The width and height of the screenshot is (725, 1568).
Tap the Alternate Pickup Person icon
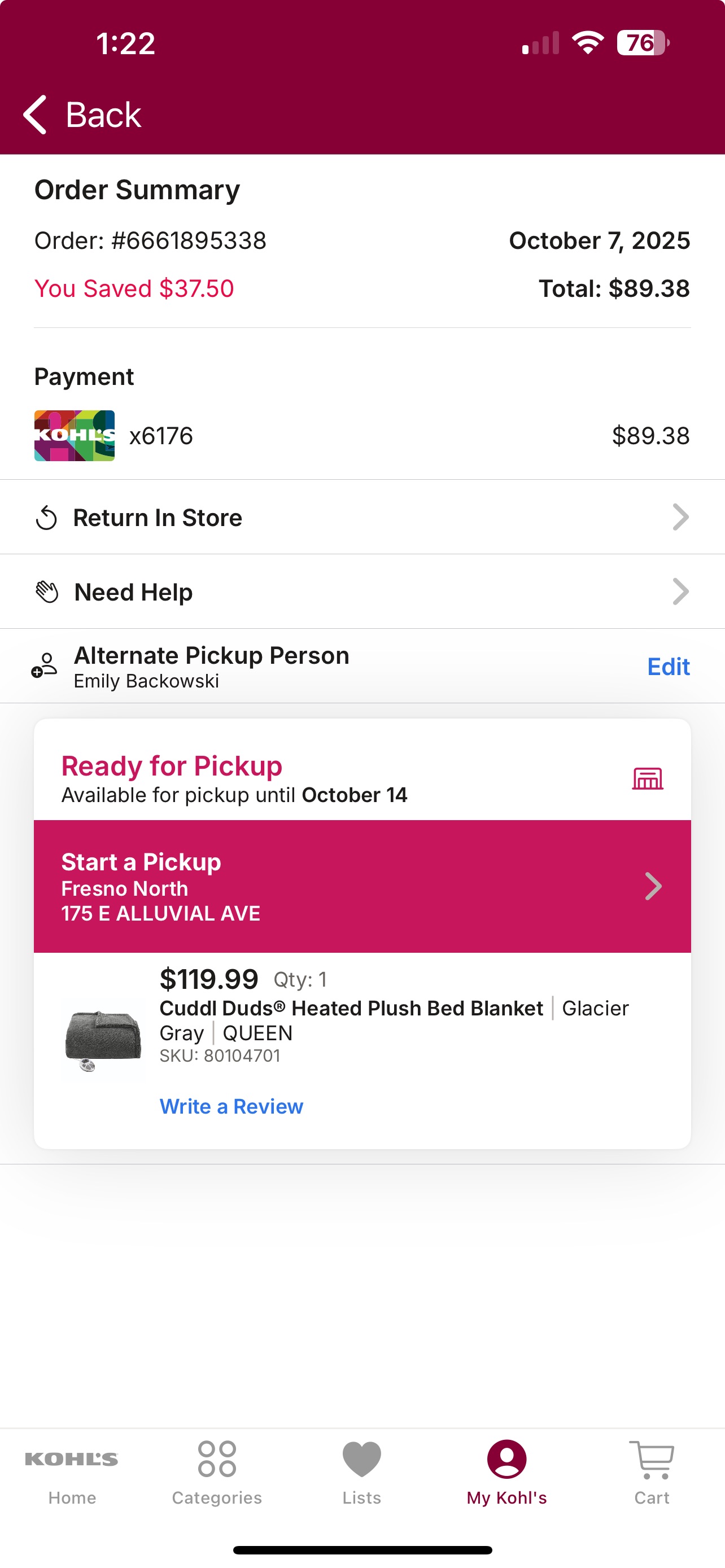pyautogui.click(x=45, y=665)
